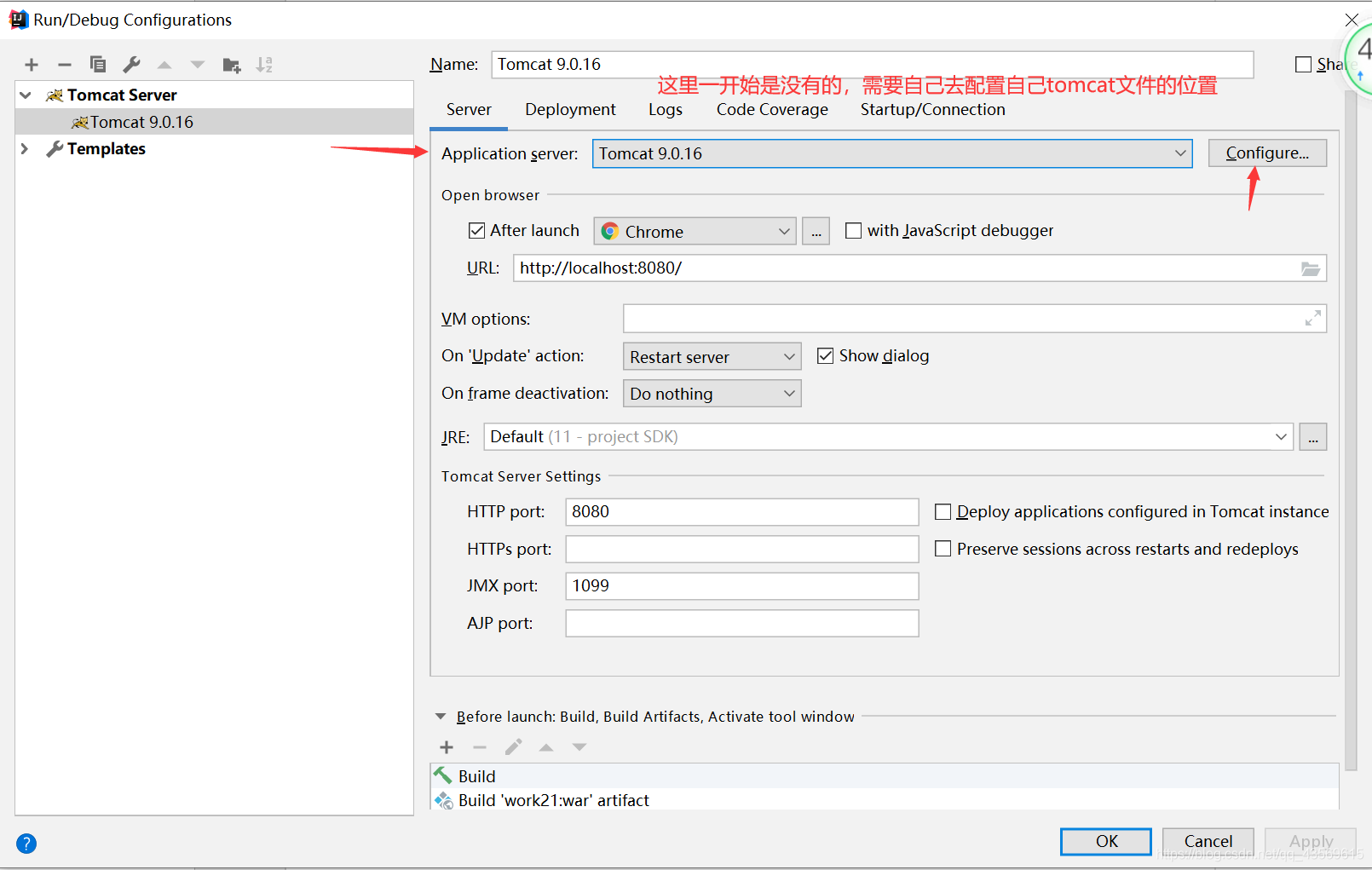
Task: Click the Configure... button
Action: click(x=1267, y=153)
